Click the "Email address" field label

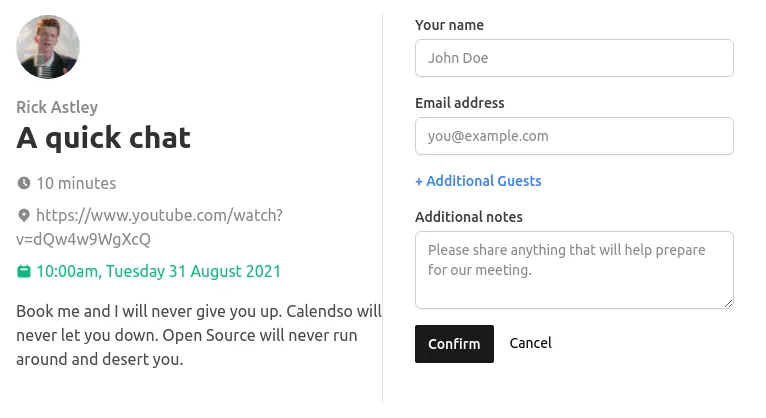[x=459, y=103]
